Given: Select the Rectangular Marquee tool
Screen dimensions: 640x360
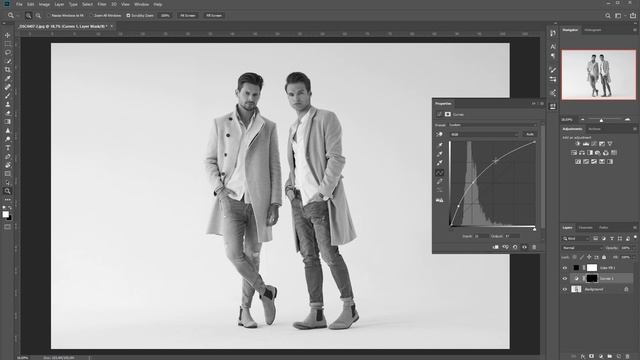Looking at the screenshot, I should pyautogui.click(x=7, y=44).
